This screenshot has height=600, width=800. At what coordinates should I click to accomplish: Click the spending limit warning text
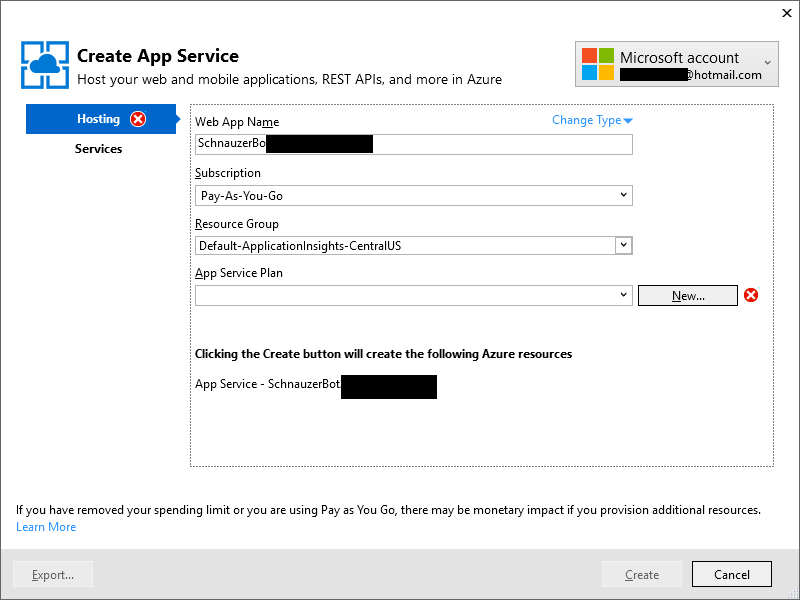(388, 510)
